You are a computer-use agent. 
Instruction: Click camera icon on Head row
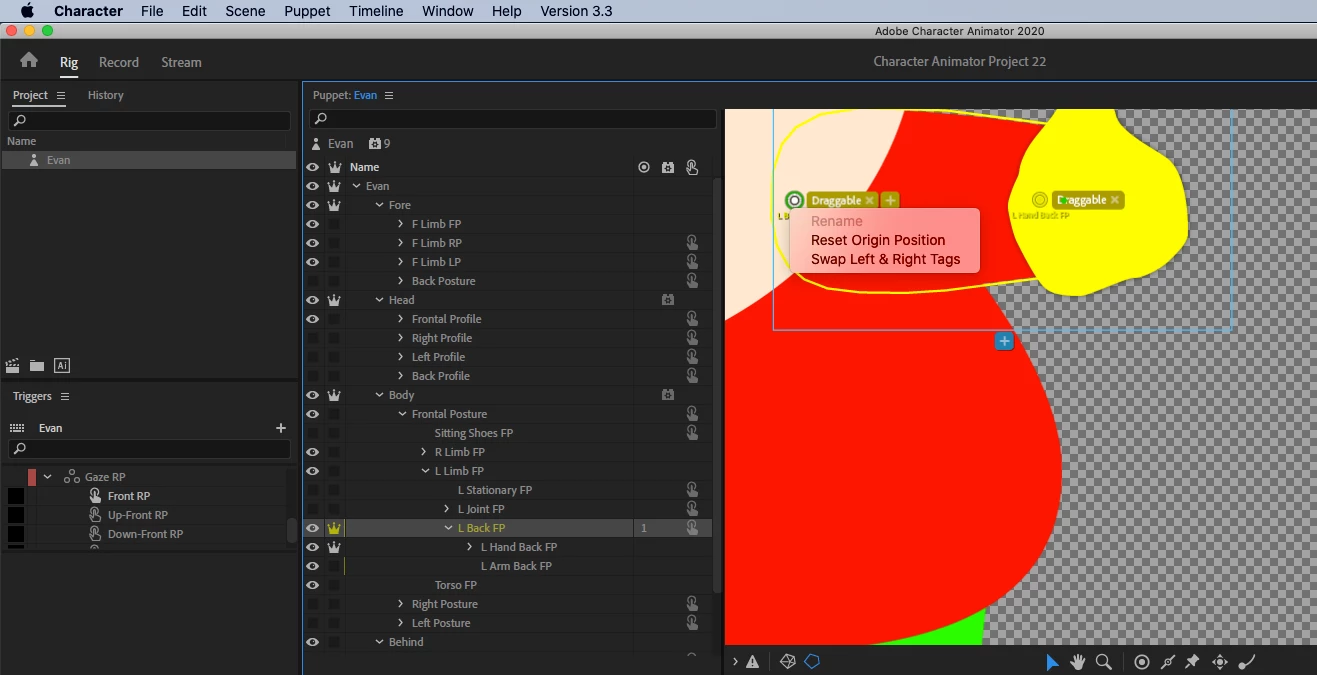point(668,300)
